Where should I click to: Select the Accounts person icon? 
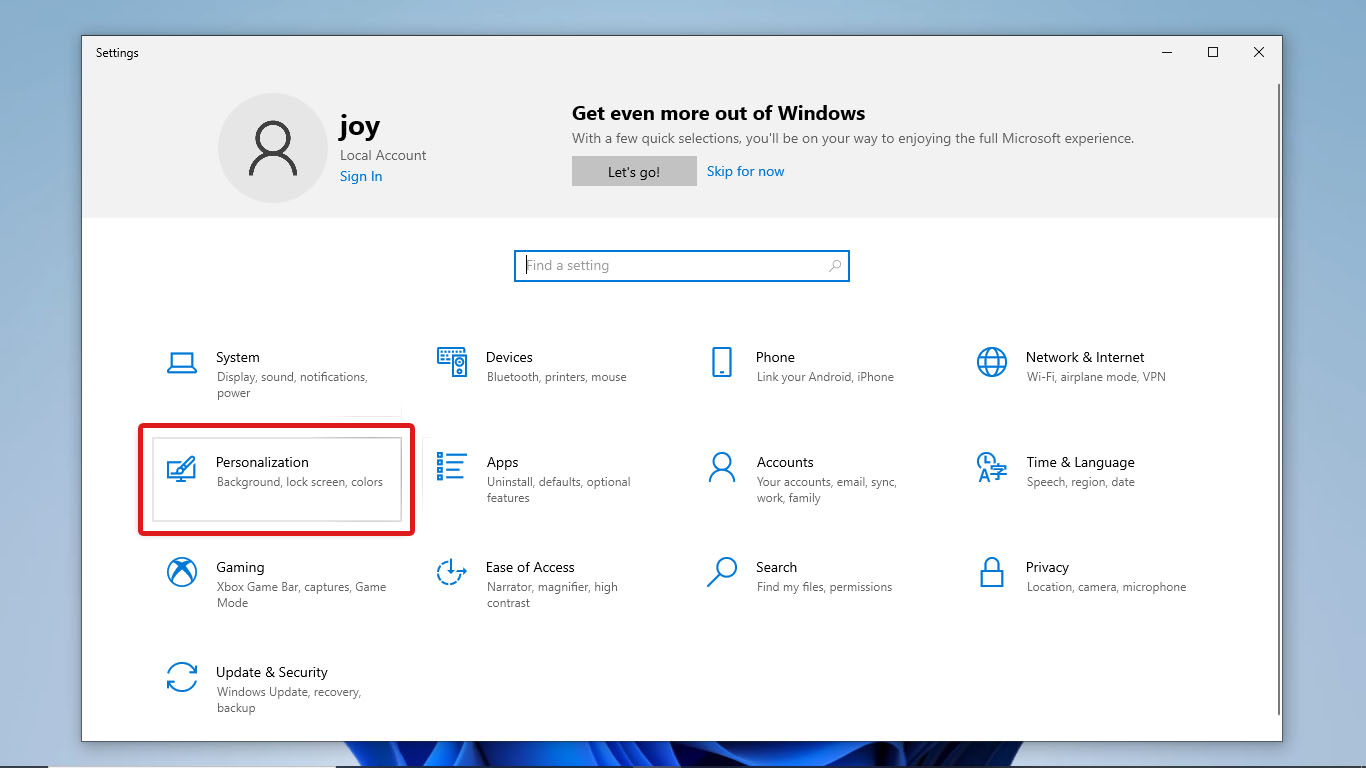pyautogui.click(x=722, y=467)
